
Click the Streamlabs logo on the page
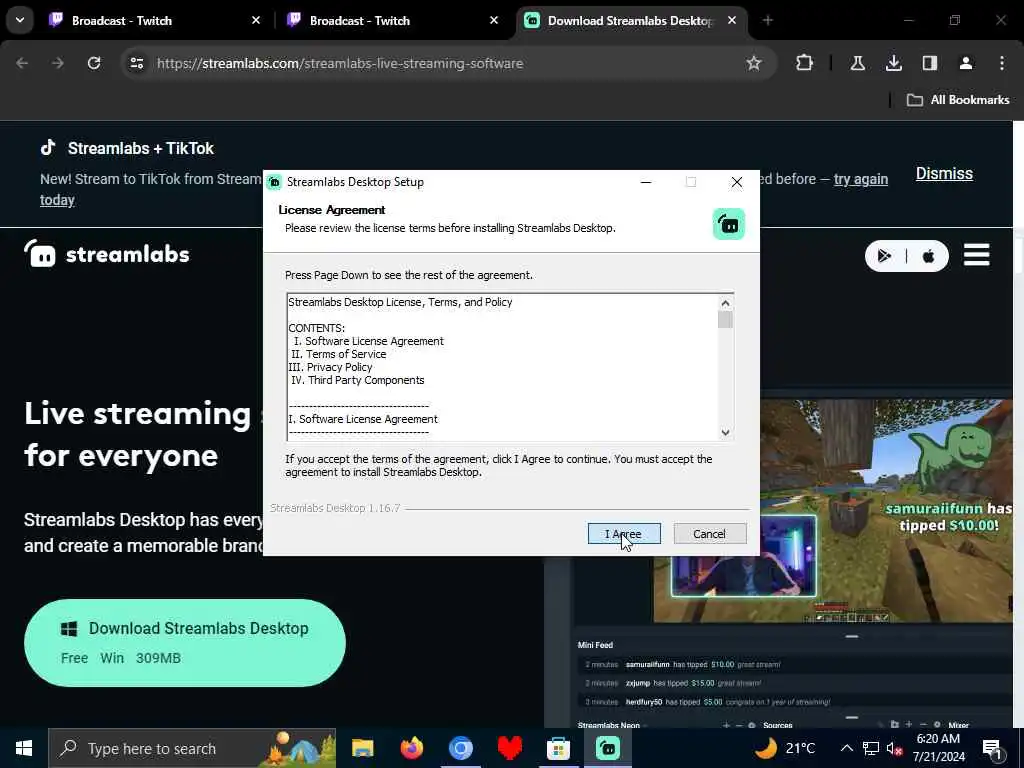click(x=107, y=254)
